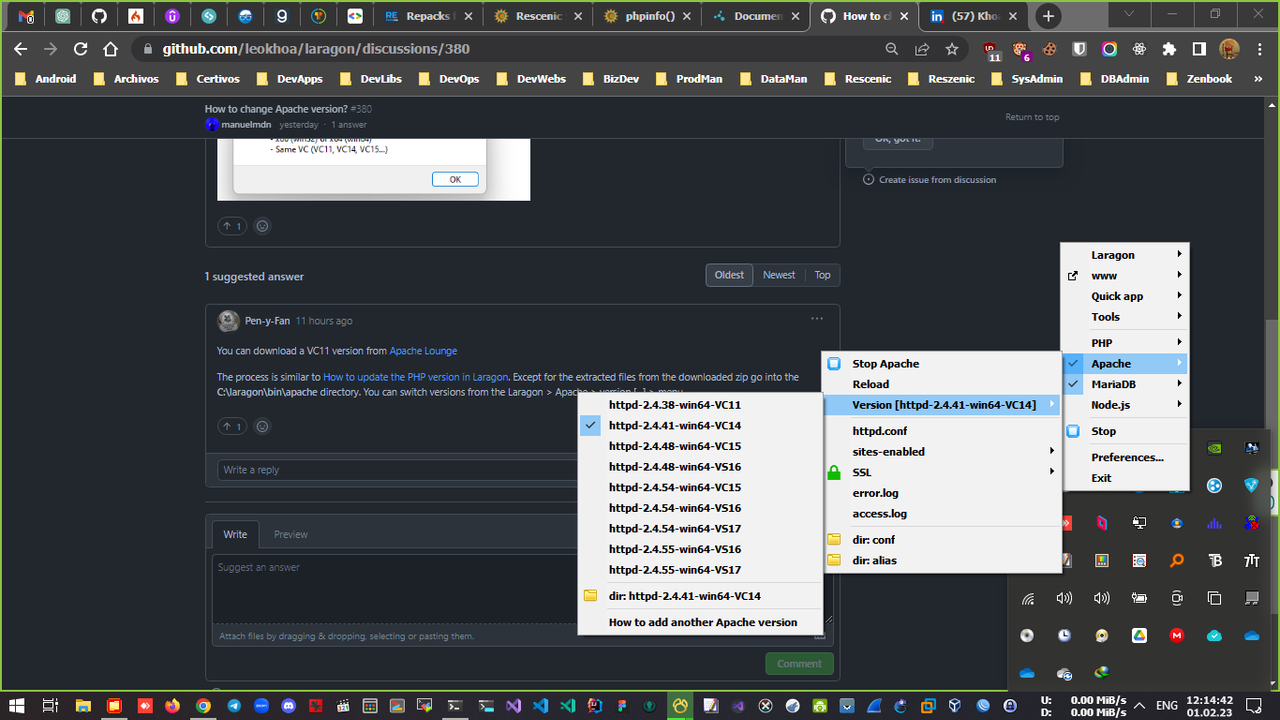This screenshot has height=720, width=1280.
Task: Open the answer's three-dot options menu
Action: point(817,319)
